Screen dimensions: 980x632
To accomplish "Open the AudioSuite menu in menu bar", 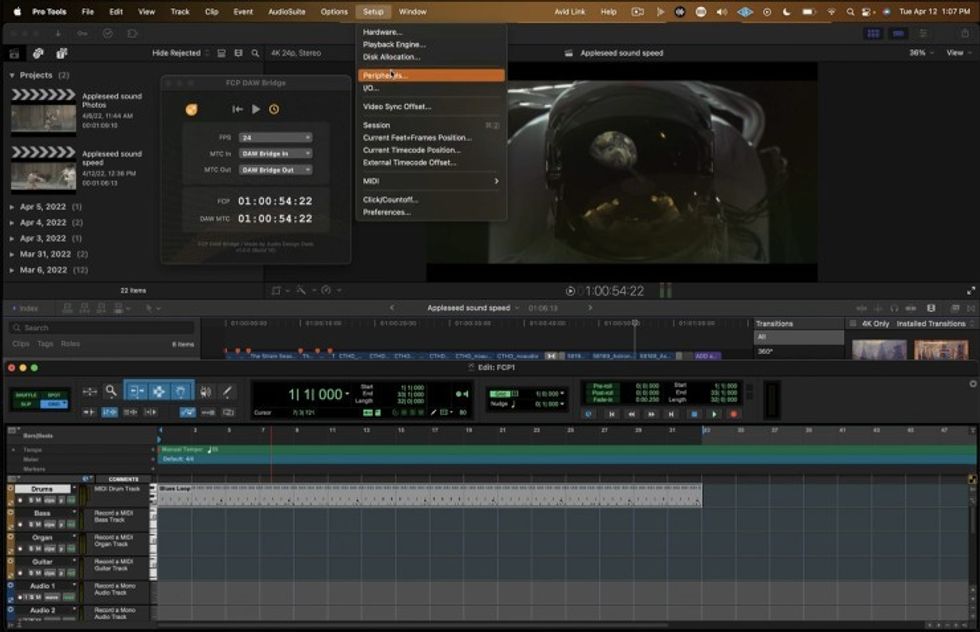I will (287, 11).
